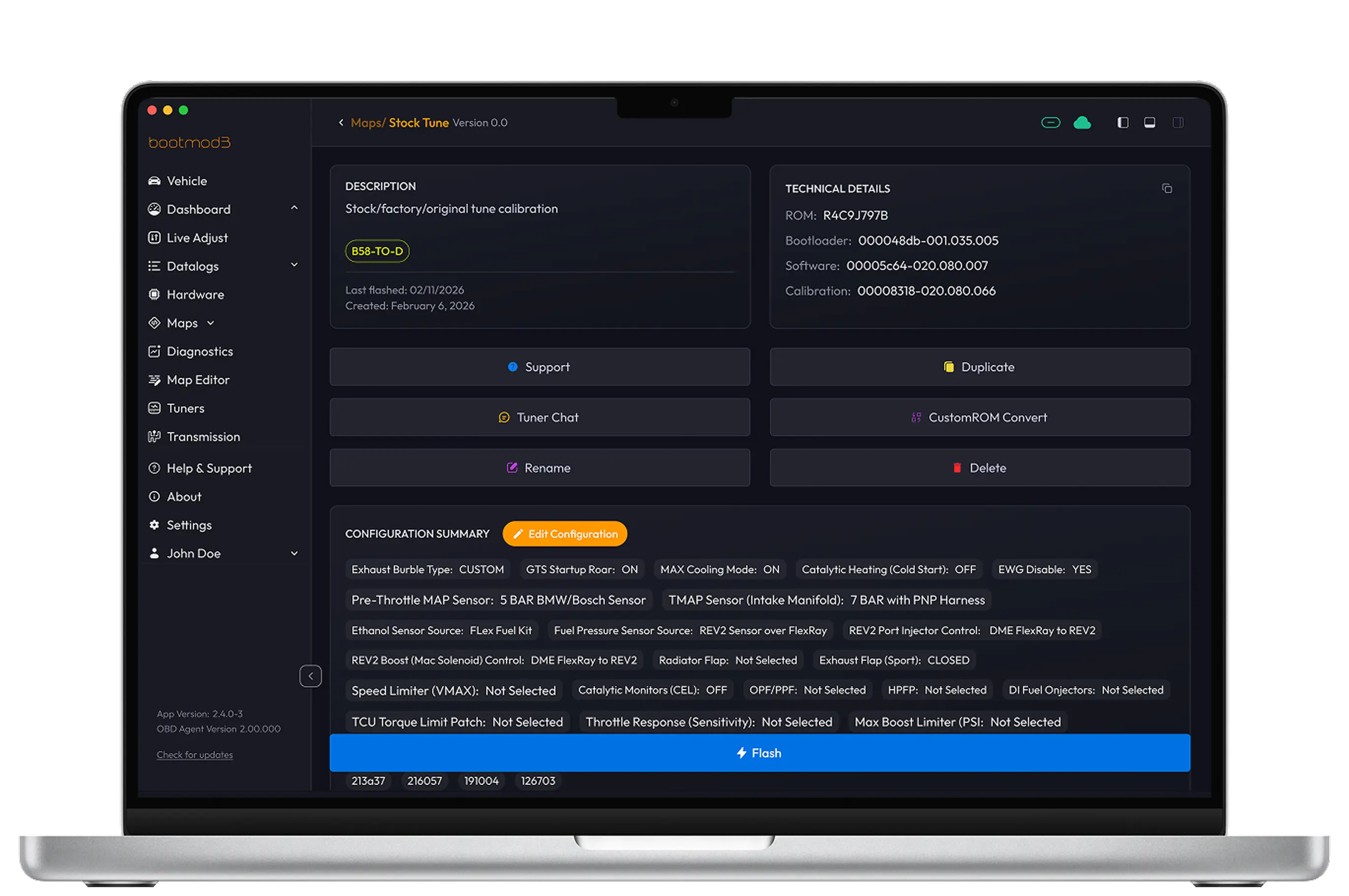The image size is (1349, 896).
Task: Click the 'Max Boost Limiter' chip
Action: pyautogui.click(x=958, y=722)
